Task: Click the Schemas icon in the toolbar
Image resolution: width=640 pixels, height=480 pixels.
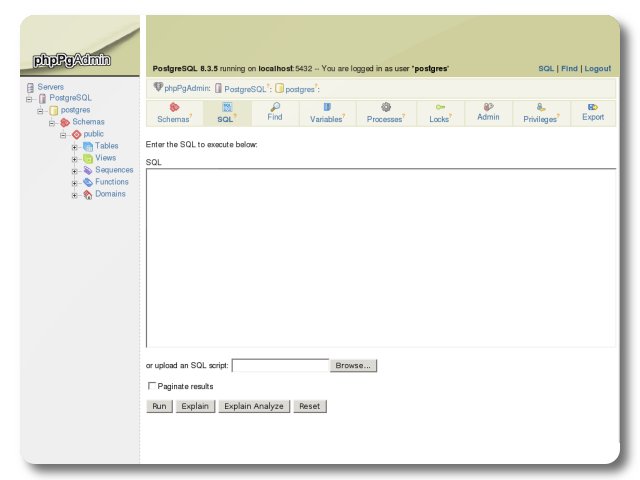Action: point(174,107)
